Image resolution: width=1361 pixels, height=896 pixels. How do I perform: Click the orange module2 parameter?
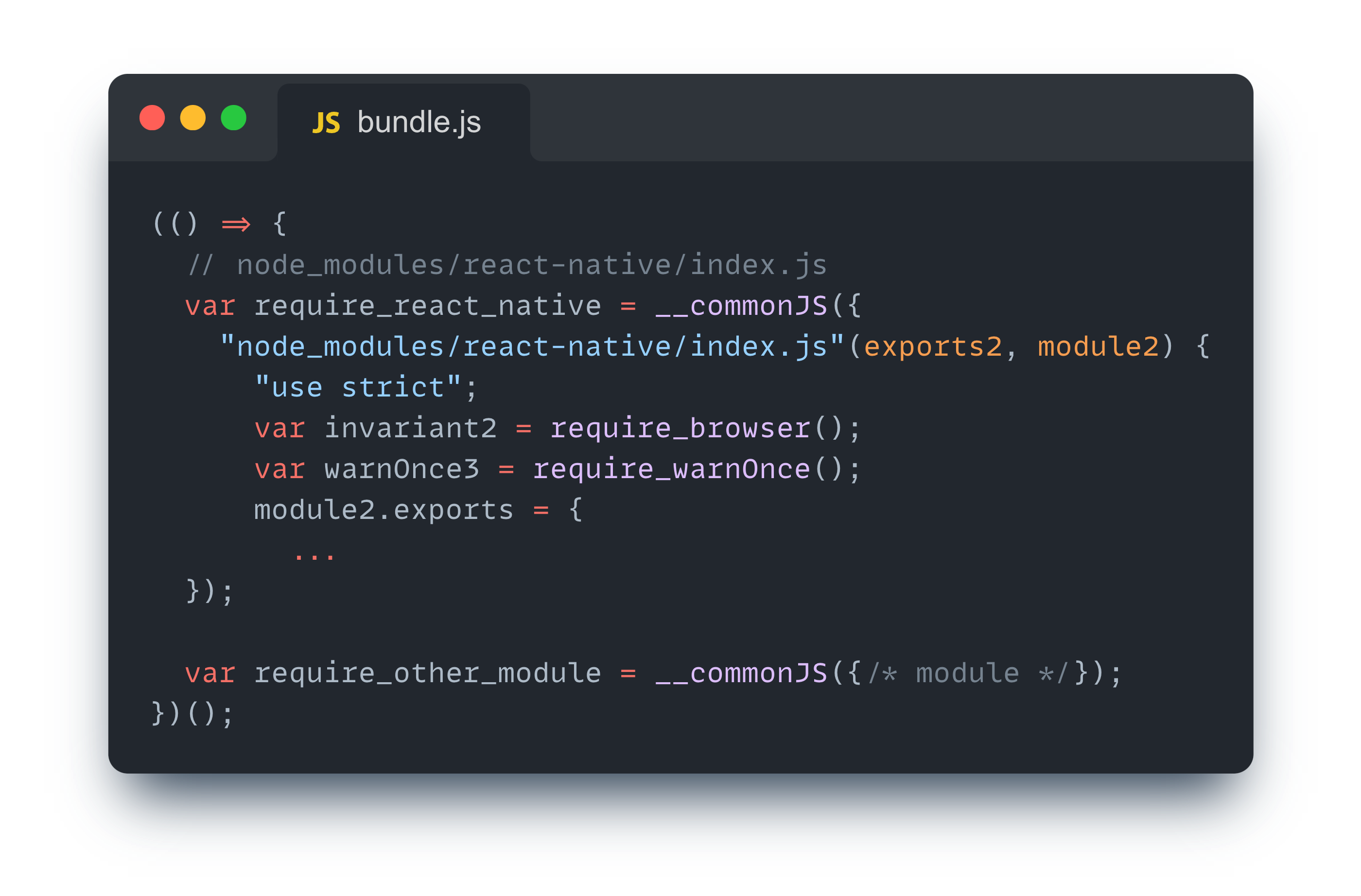tap(1098, 347)
